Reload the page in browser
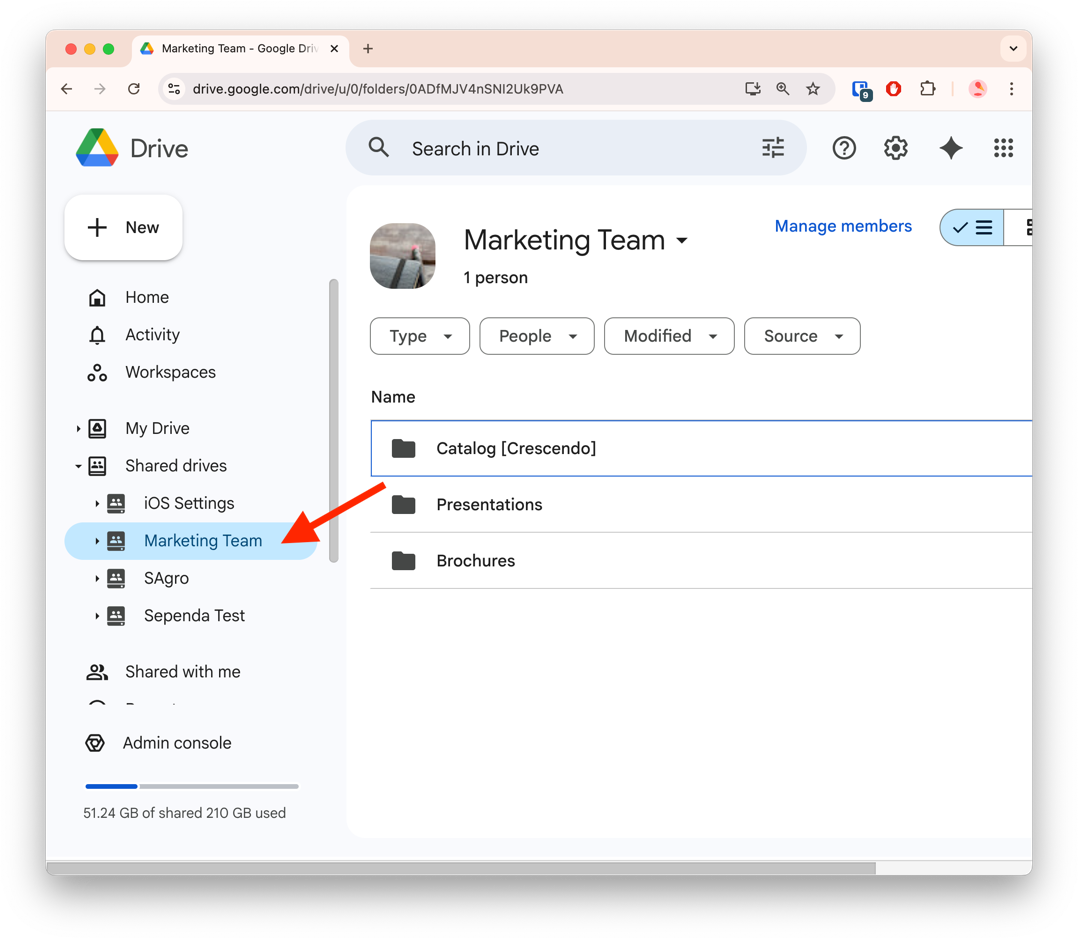The image size is (1078, 938). click(x=134, y=89)
